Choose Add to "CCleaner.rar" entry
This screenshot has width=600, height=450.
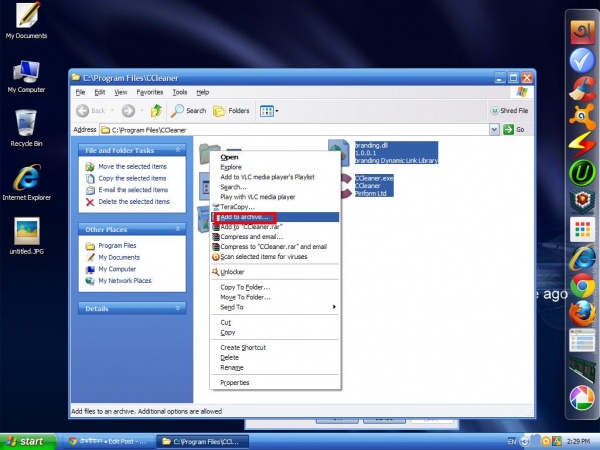tap(275, 227)
